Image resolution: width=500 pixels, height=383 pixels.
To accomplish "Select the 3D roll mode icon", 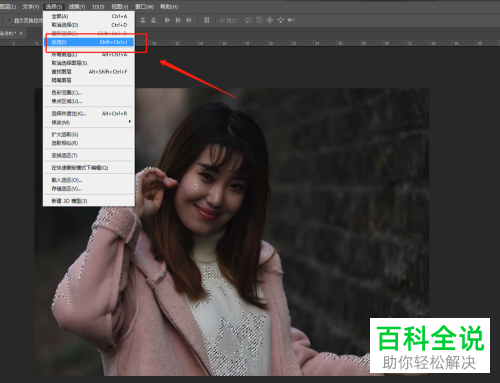I will (259, 20).
